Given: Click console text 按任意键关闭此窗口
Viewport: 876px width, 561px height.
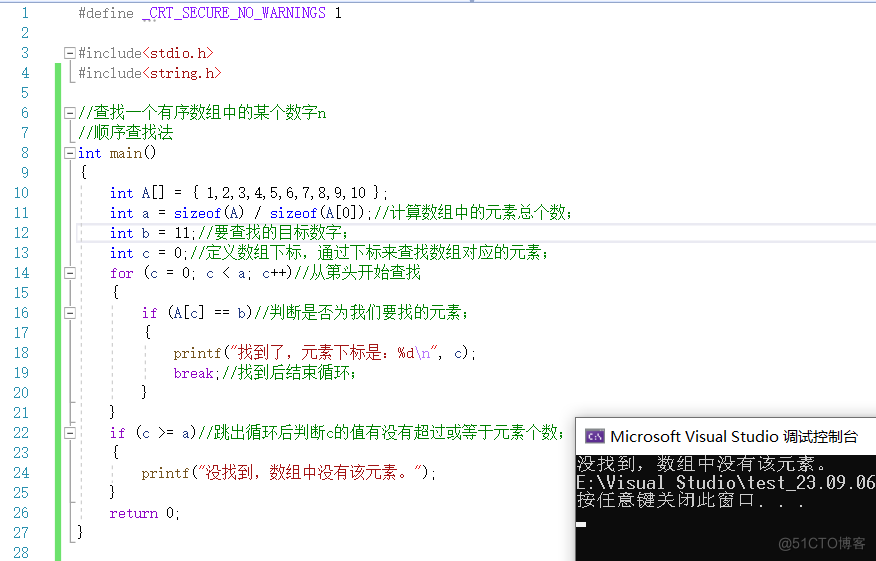Looking at the screenshot, I should pyautogui.click(x=666, y=500).
